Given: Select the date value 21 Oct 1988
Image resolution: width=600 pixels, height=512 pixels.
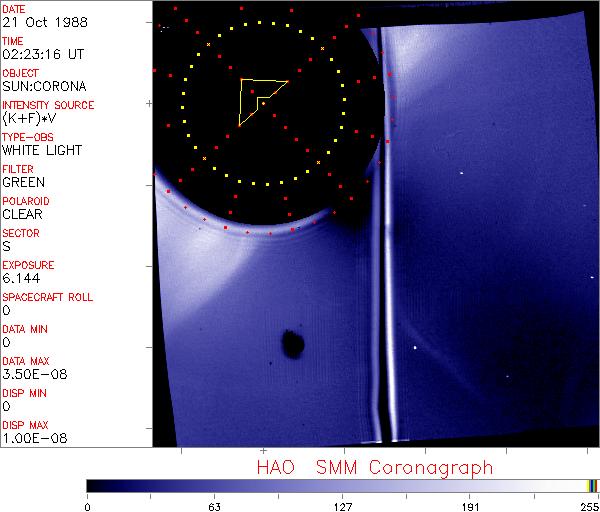Looking at the screenshot, I should (45, 22).
